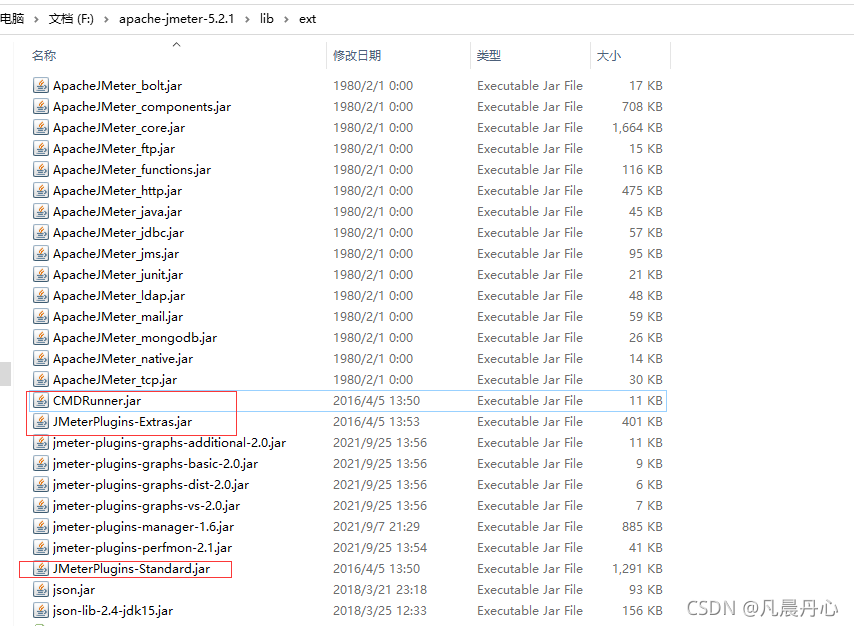Click size 401 KB of JMeterPlugins-Extras.jar
Image resolution: width=854 pixels, height=626 pixels.
642,421
